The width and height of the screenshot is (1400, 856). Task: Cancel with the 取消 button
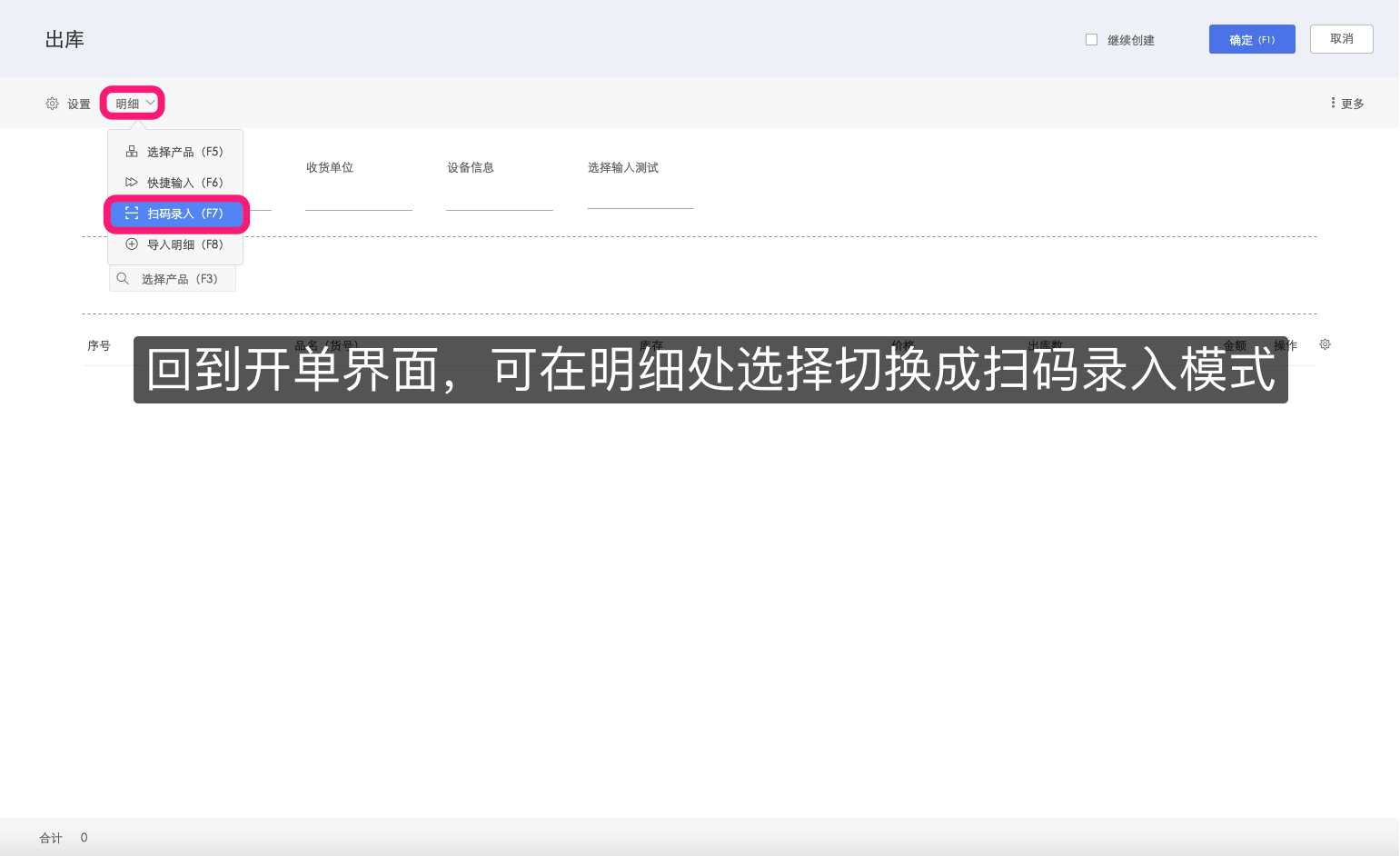(1341, 39)
